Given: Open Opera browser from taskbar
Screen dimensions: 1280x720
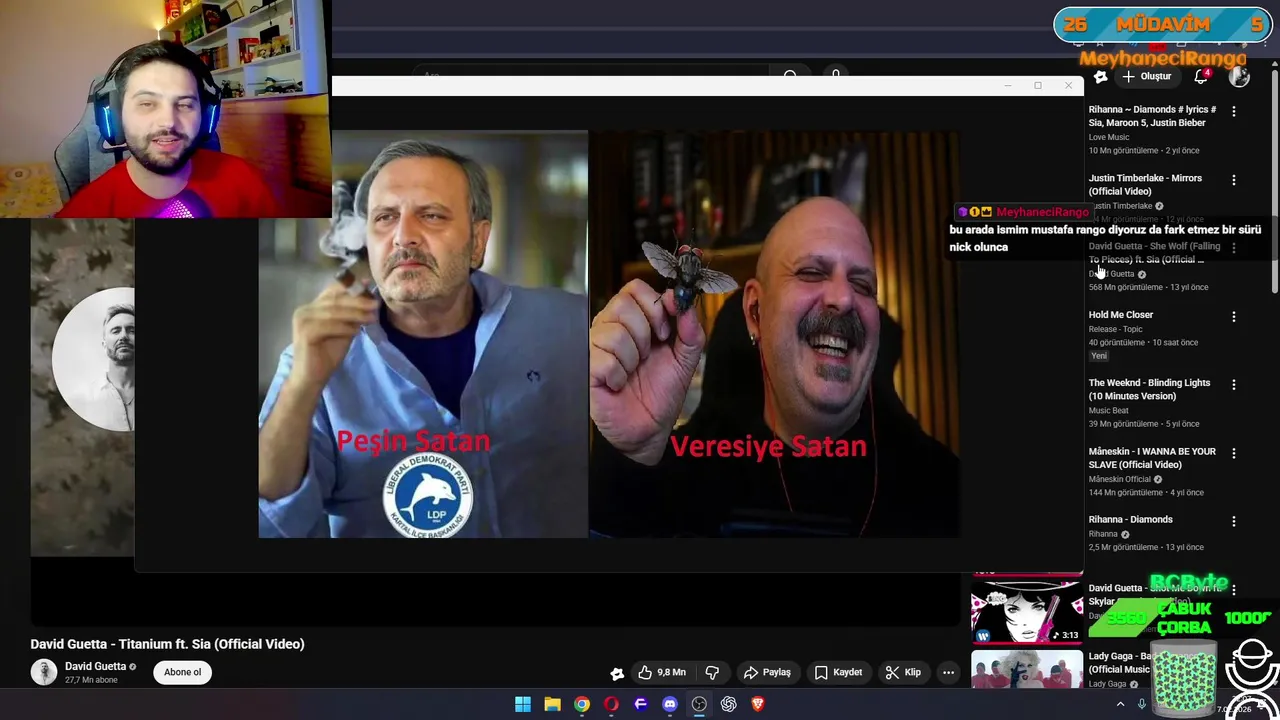Looking at the screenshot, I should click(x=611, y=704).
